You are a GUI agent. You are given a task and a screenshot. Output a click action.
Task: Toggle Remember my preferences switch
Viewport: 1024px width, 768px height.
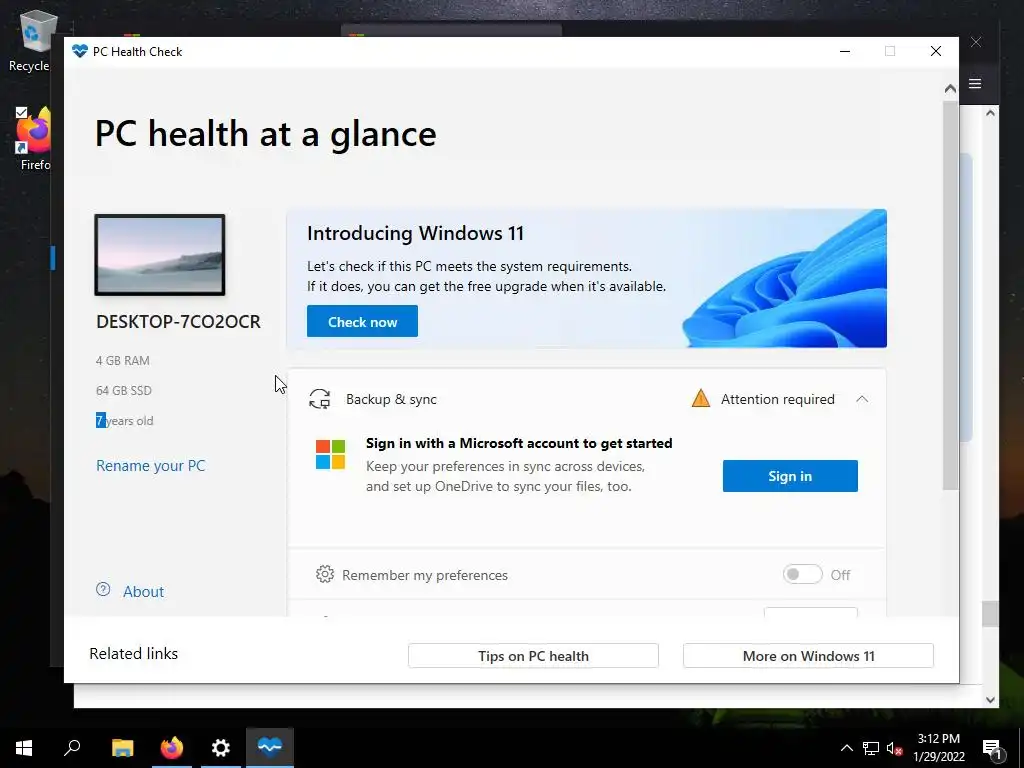[803, 575]
